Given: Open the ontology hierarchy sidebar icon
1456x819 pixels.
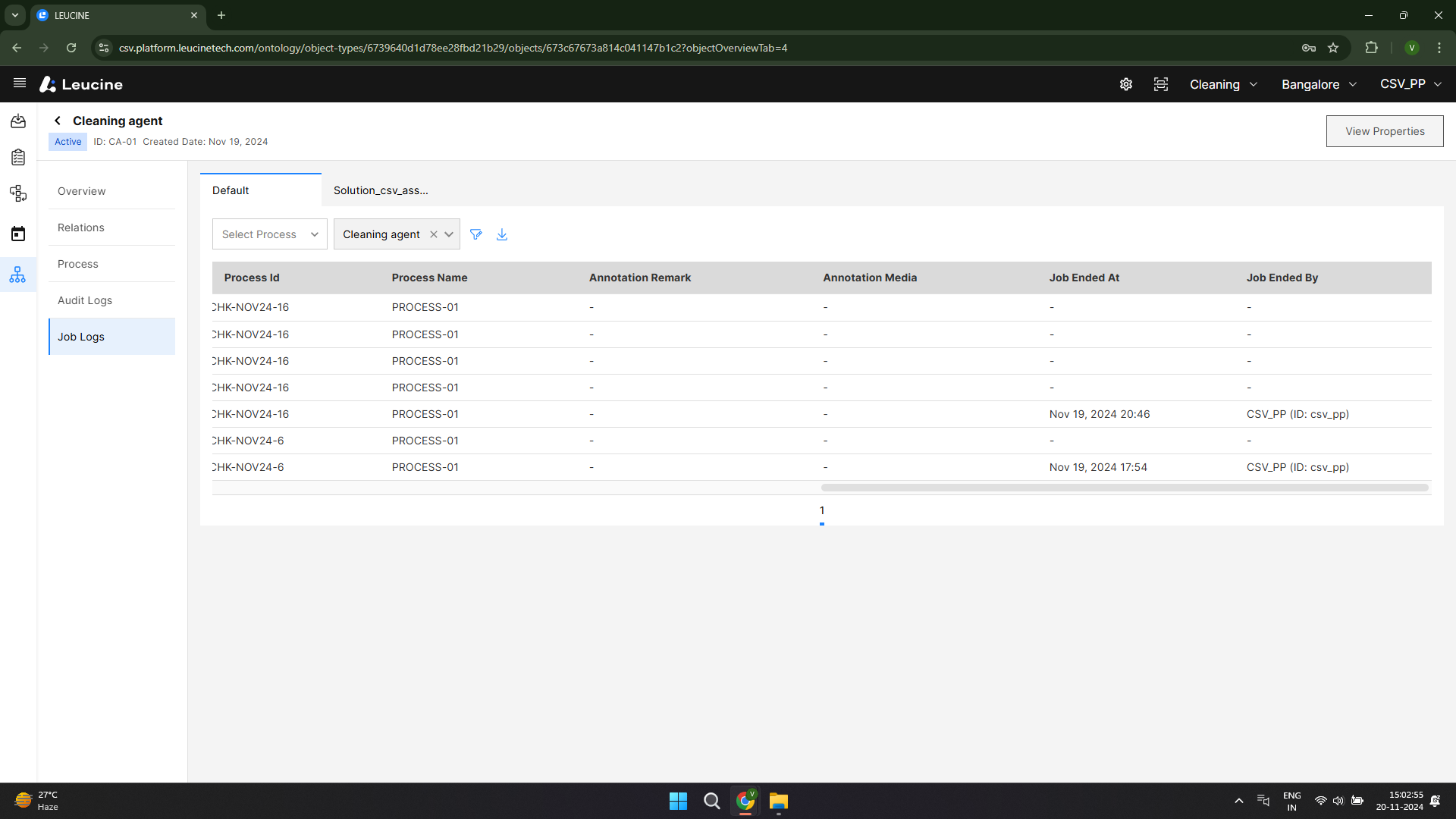Looking at the screenshot, I should coord(18,275).
